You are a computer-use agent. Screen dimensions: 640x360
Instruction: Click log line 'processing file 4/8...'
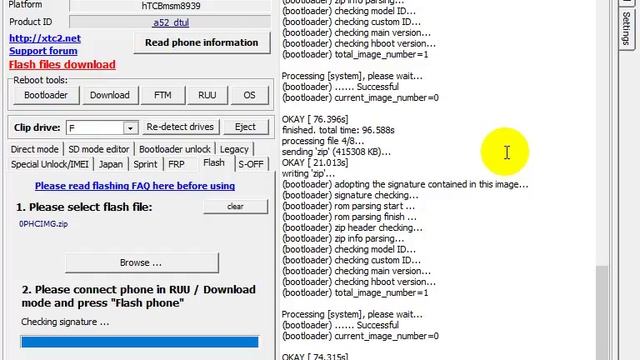coord(323,141)
